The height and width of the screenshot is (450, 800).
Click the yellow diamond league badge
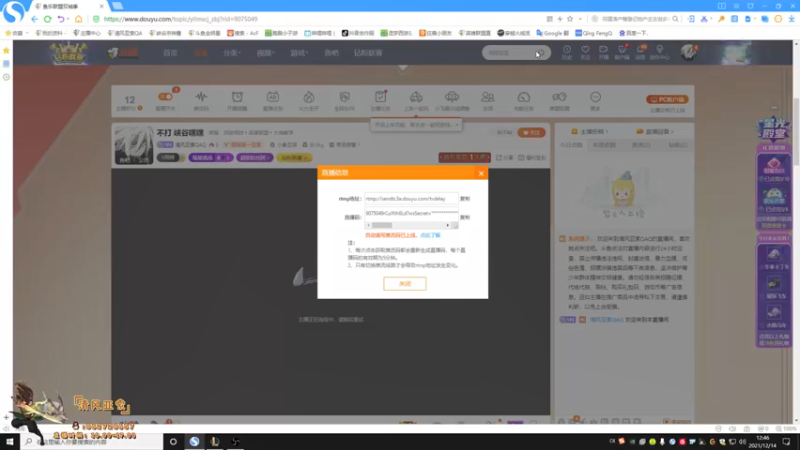pyautogui.click(x=294, y=158)
